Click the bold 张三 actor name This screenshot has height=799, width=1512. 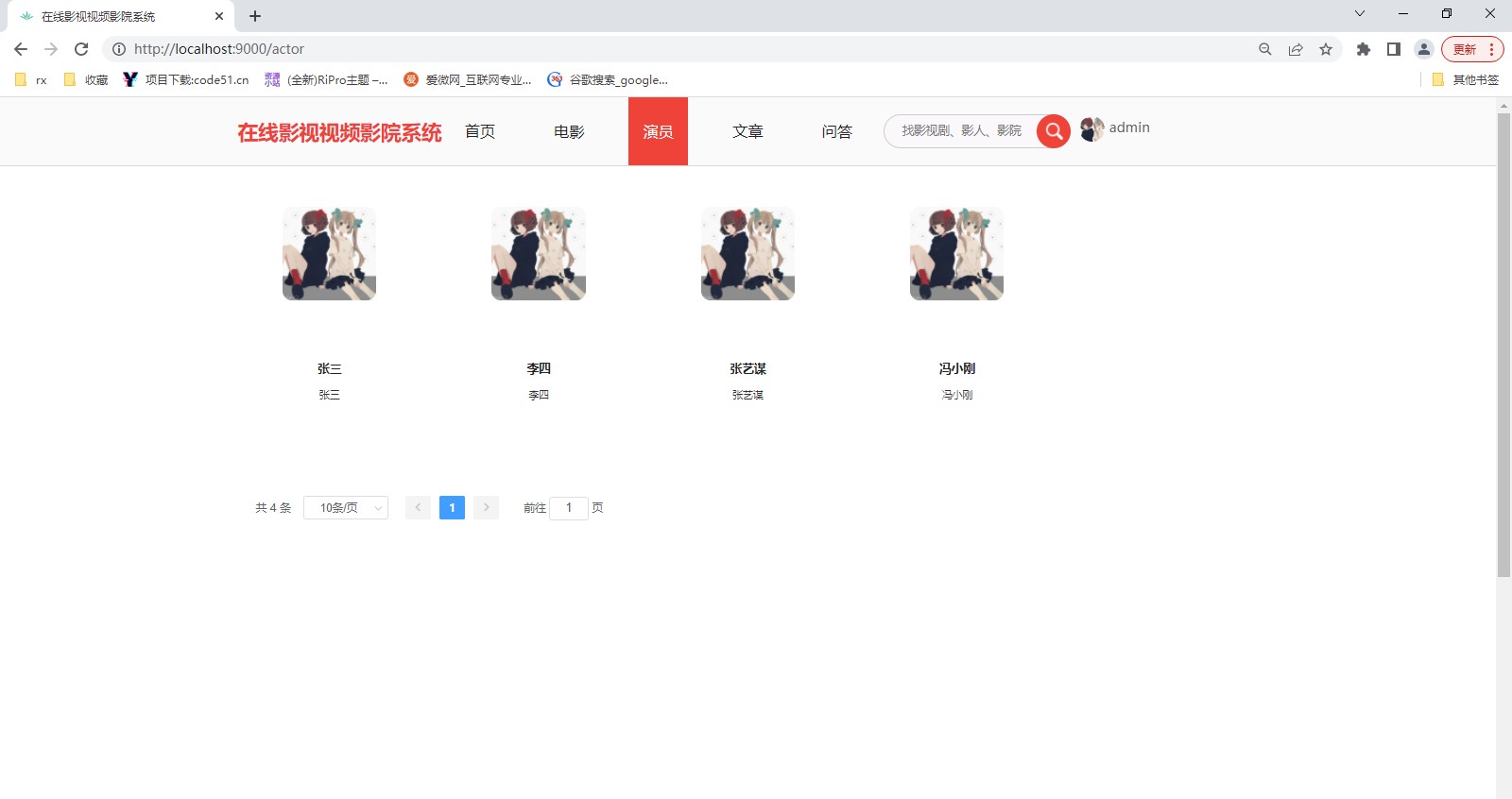tap(329, 368)
